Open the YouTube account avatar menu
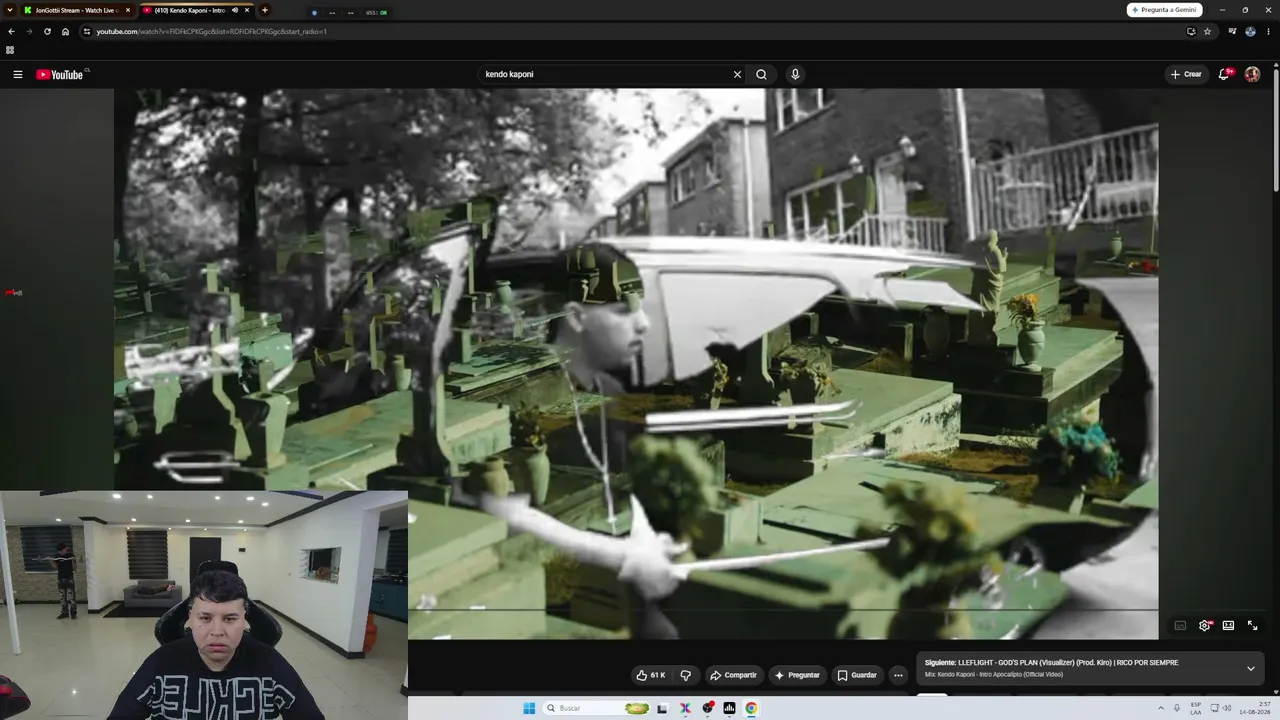This screenshot has height=720, width=1280. [x=1252, y=74]
